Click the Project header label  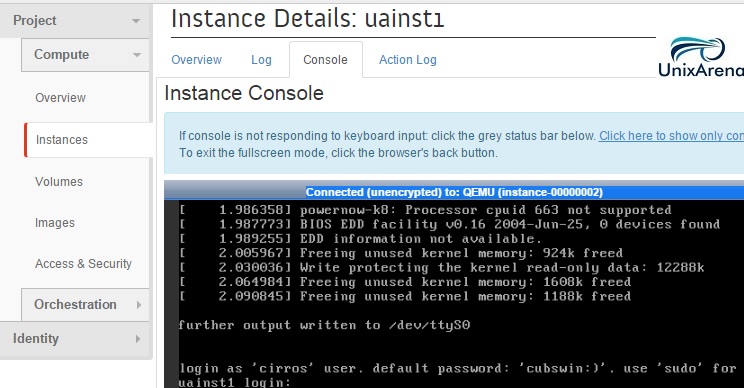[35, 21]
